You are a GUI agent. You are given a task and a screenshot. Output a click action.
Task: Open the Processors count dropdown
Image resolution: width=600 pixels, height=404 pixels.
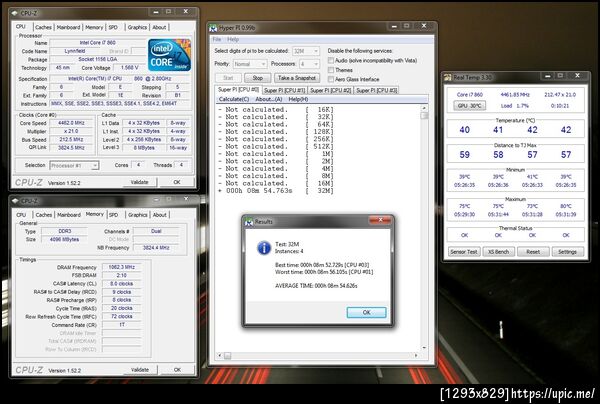tap(309, 64)
